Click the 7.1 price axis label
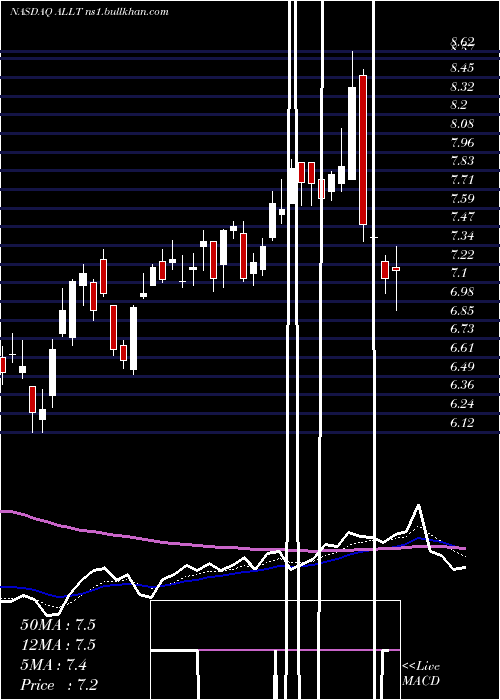Viewport: 500px width, 700px height. [459, 273]
